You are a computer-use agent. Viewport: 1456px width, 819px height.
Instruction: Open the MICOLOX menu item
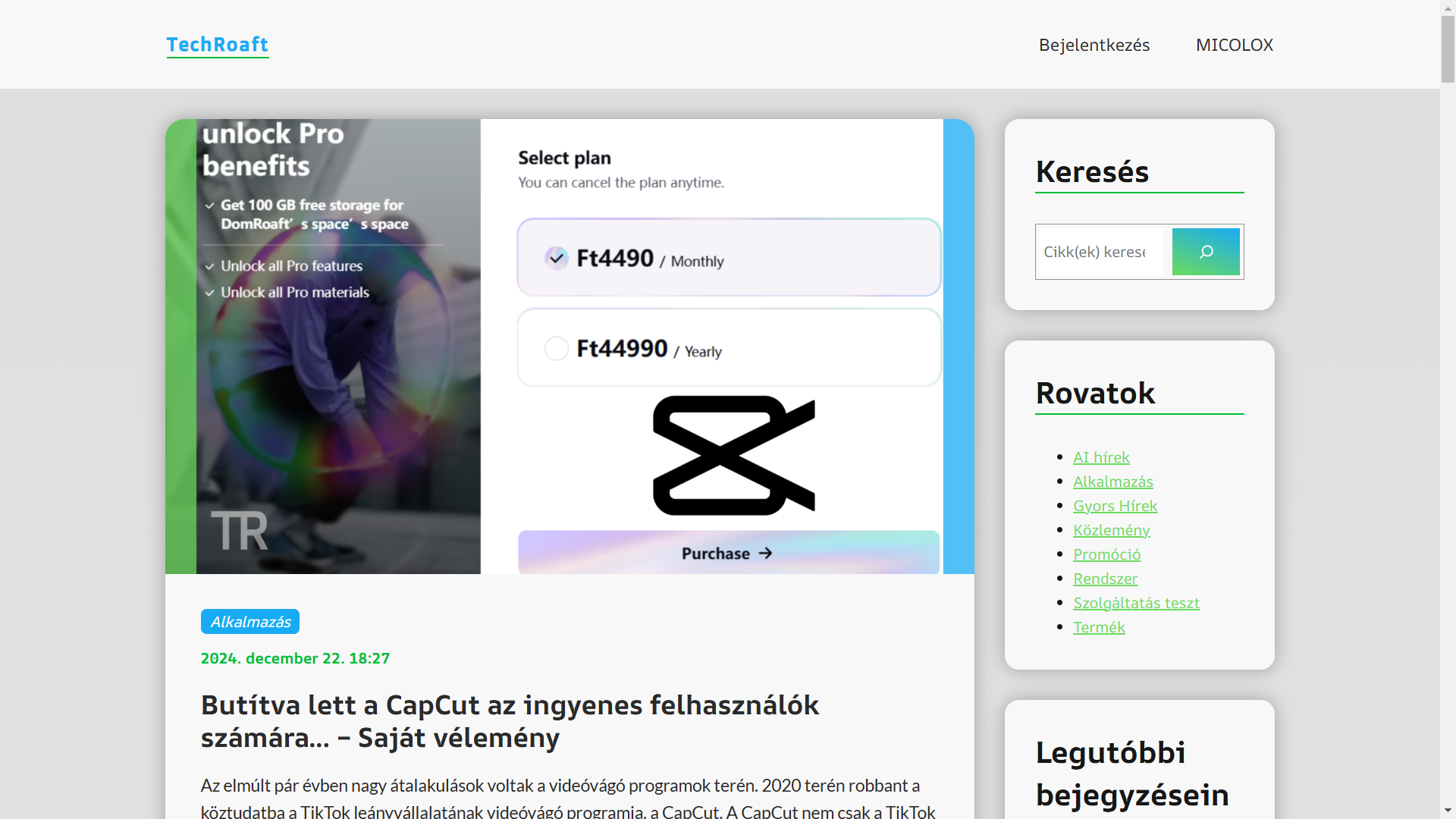coord(1235,45)
